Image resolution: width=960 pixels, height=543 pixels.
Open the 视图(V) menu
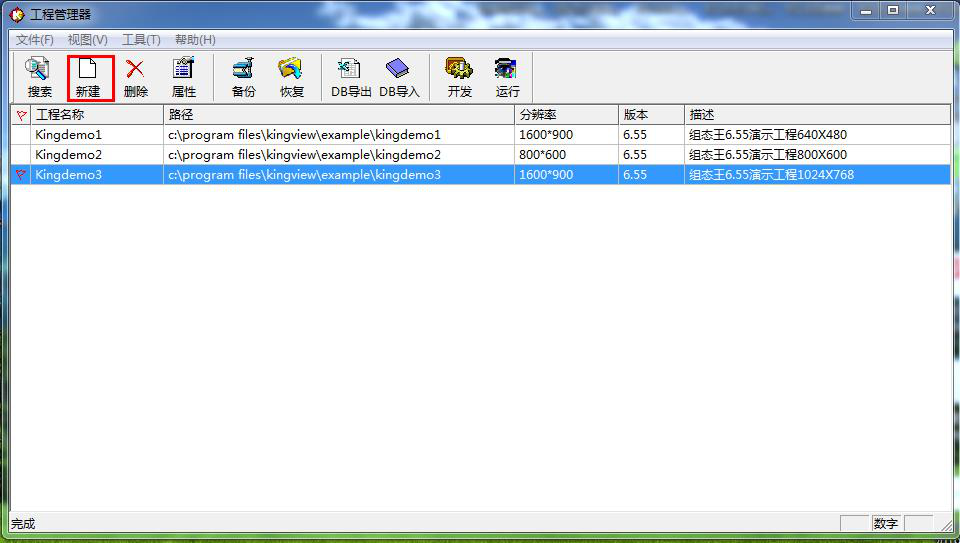pyautogui.click(x=88, y=40)
